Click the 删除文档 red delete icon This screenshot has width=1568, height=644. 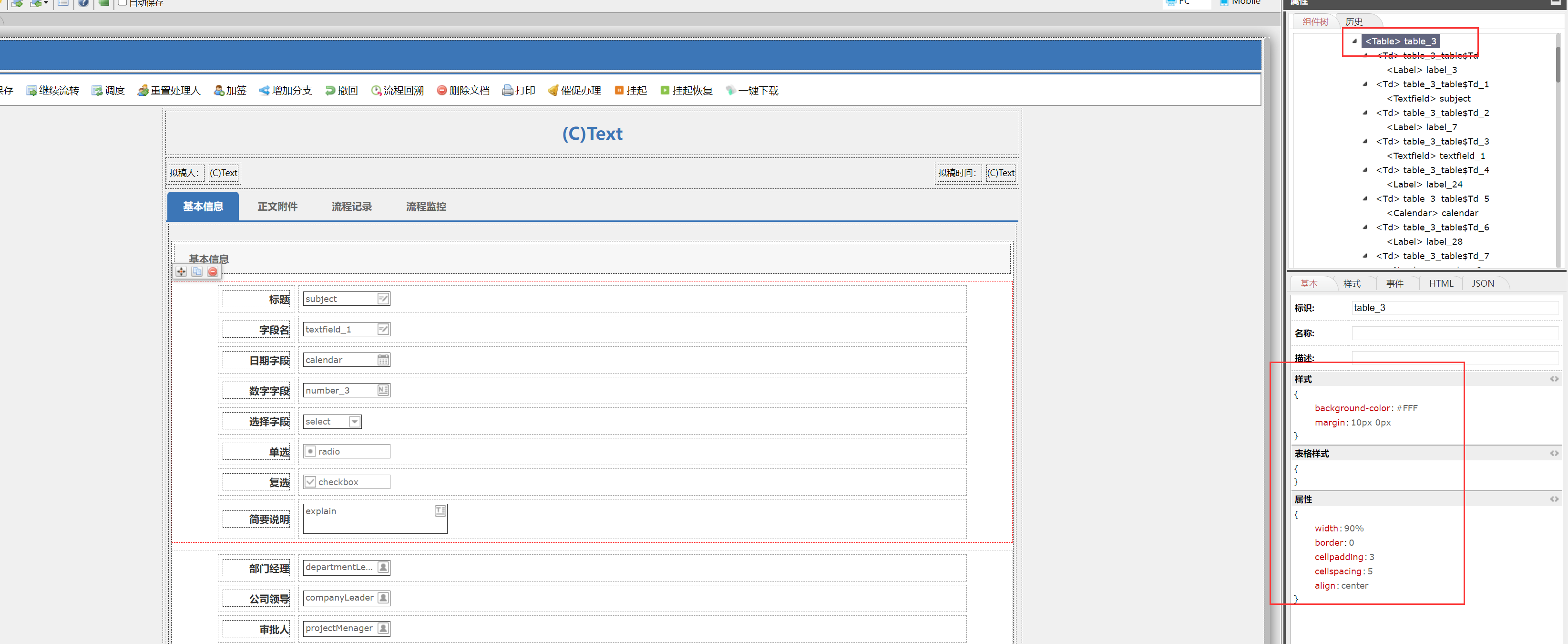pos(442,91)
